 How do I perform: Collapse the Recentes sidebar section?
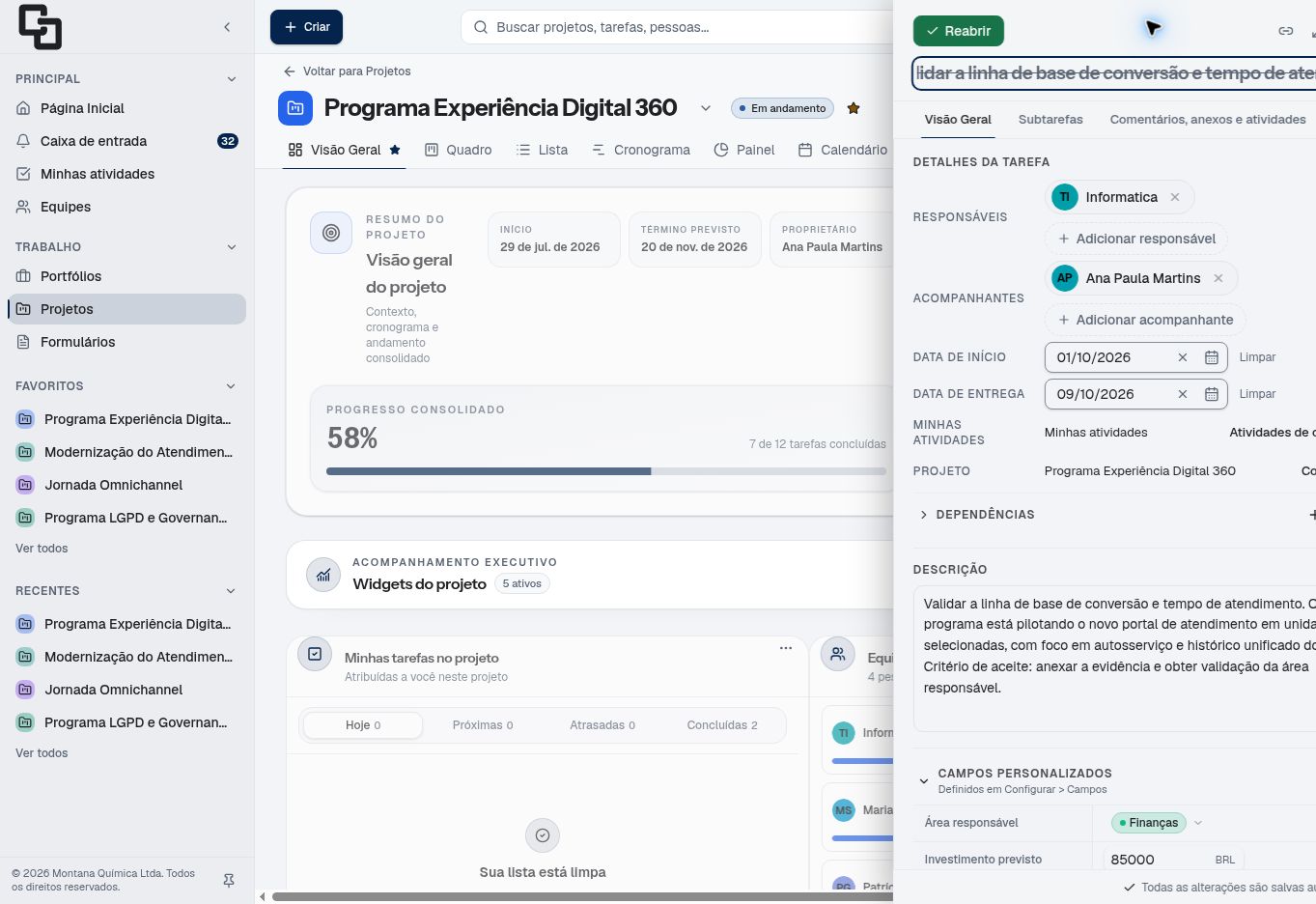[232, 591]
